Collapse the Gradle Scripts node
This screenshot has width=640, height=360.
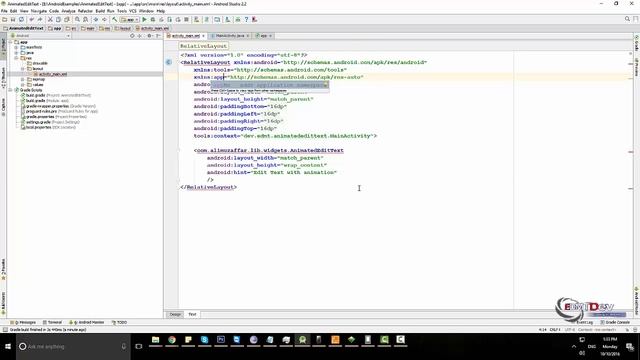coord(11,90)
